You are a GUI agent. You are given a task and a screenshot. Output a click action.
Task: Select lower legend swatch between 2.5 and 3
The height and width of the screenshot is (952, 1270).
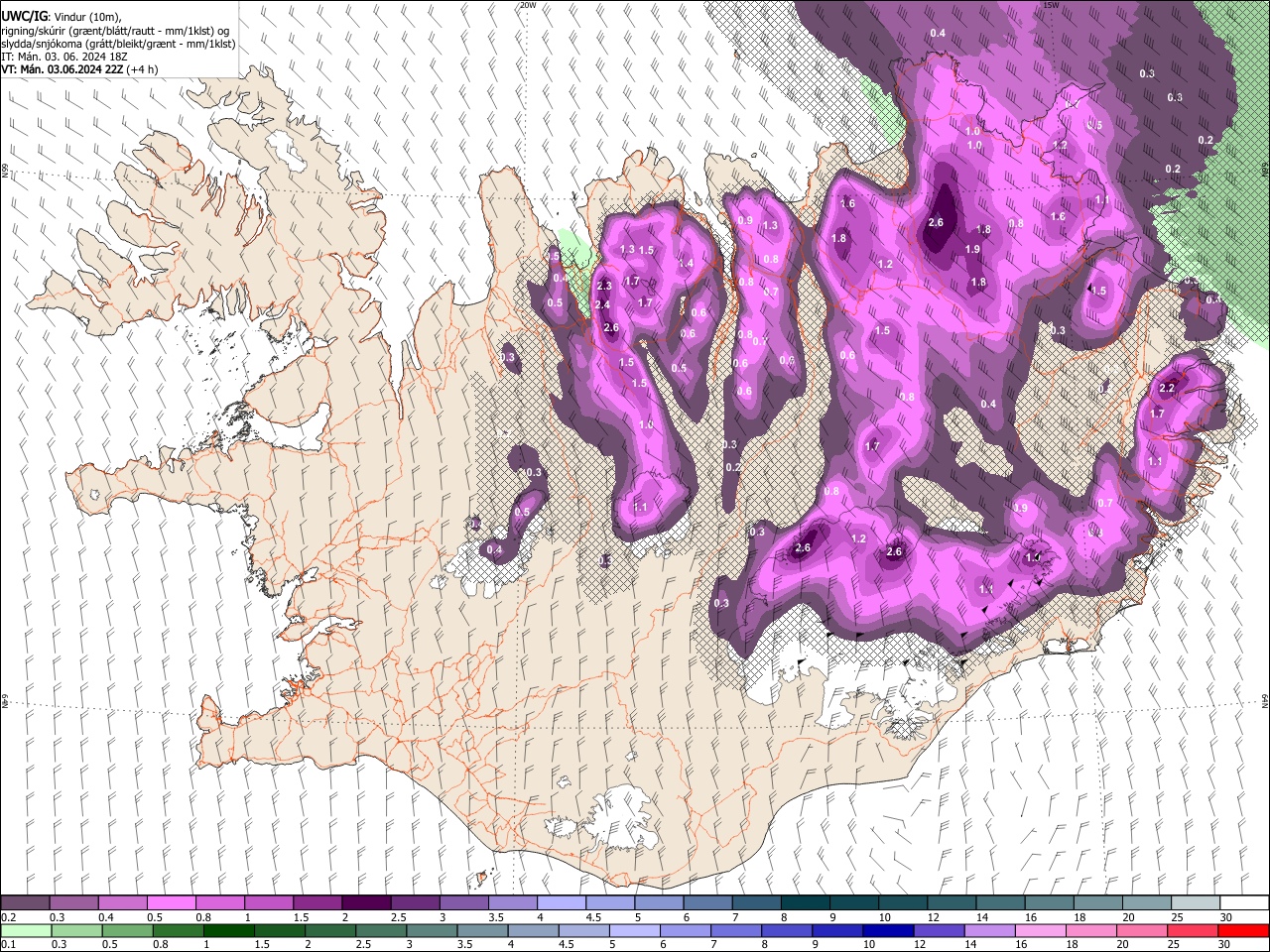pyautogui.click(x=380, y=931)
